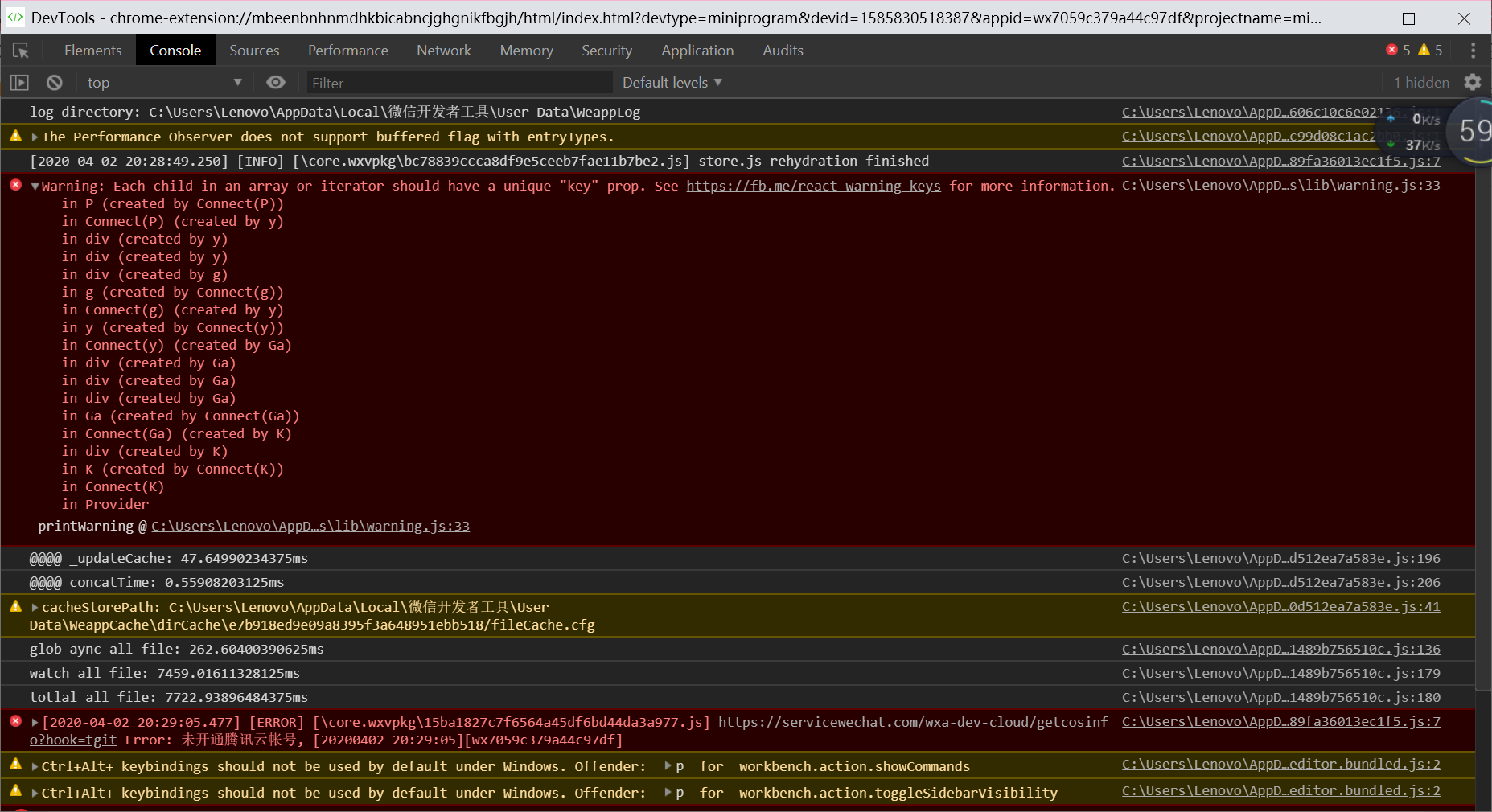Open the fb.me/react-warning-keys link

pos(813,186)
